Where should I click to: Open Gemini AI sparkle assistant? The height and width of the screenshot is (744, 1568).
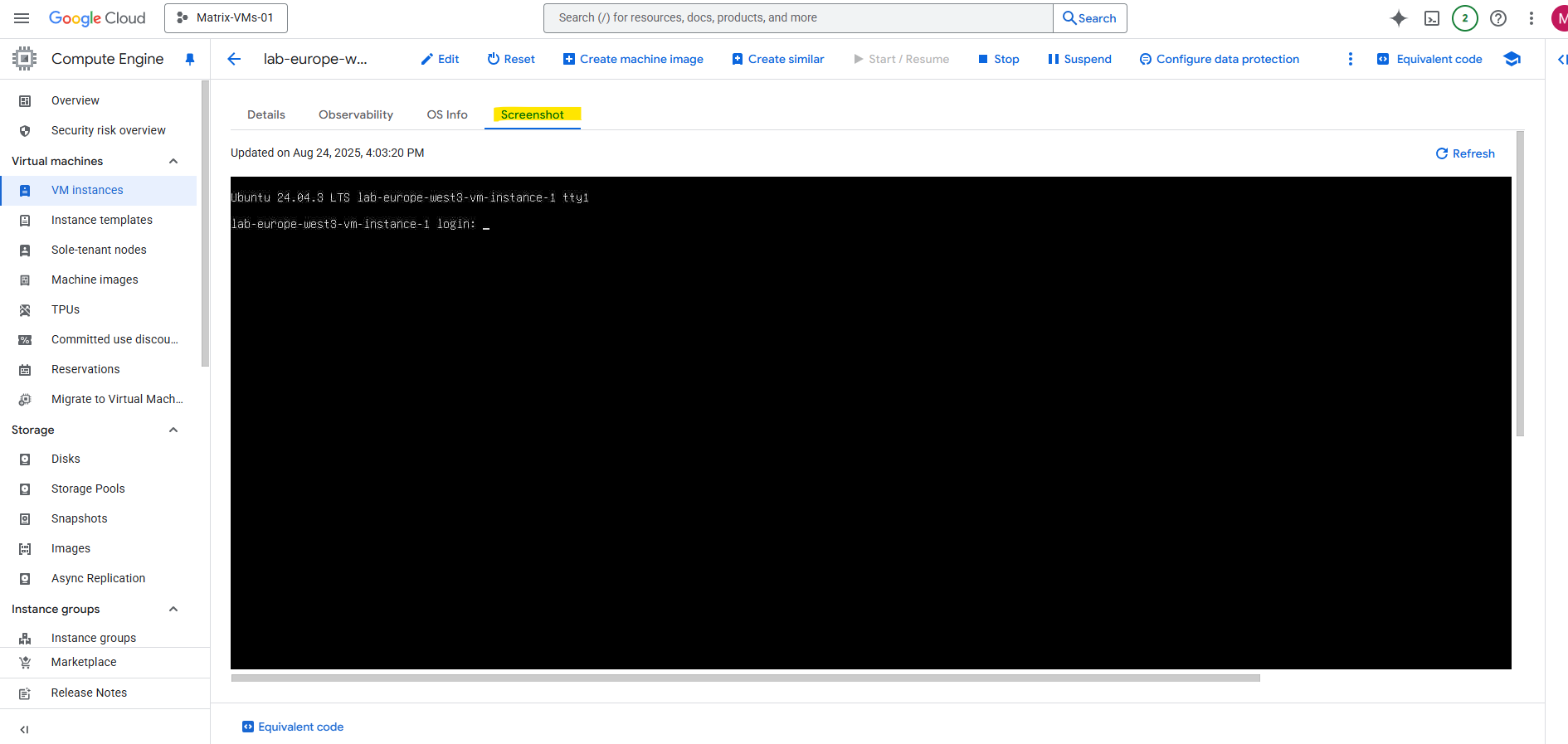1399,17
